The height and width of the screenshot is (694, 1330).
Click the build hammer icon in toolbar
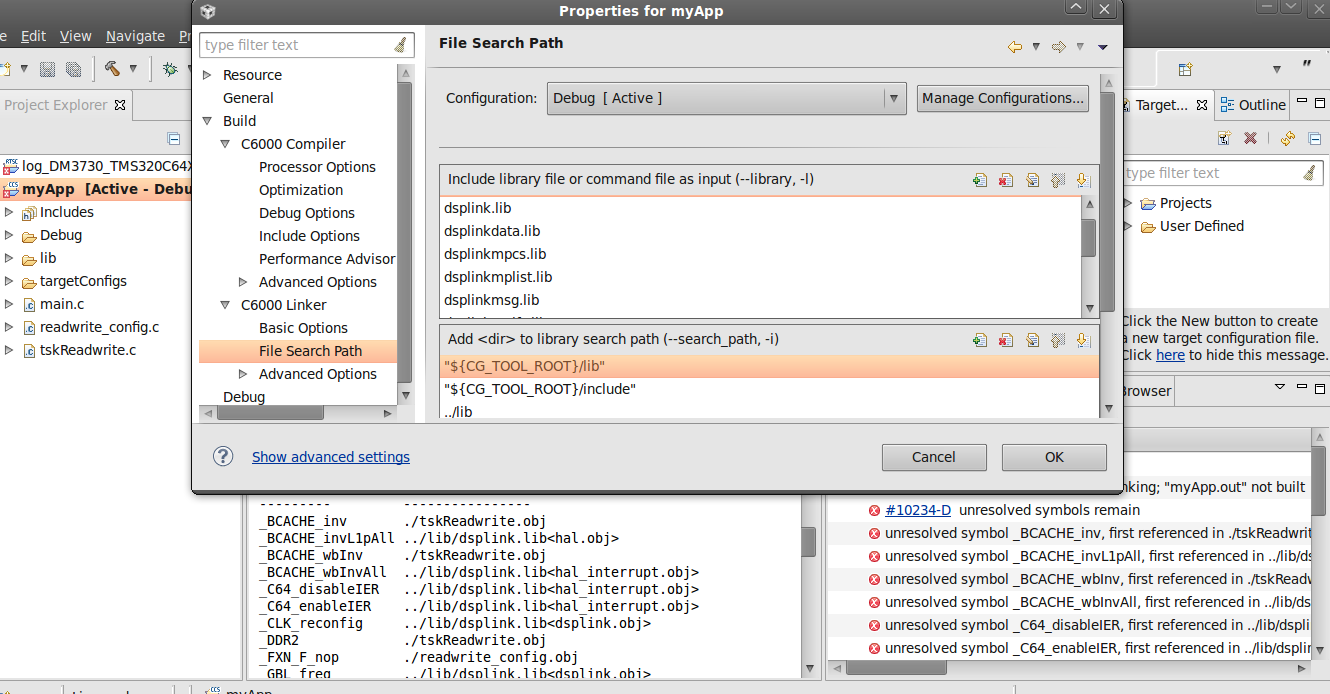[x=112, y=69]
